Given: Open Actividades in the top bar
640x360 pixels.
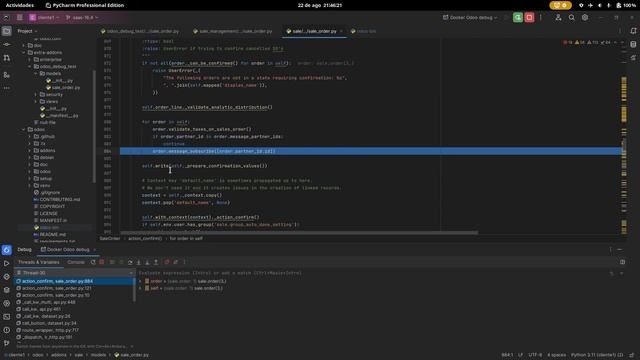Looking at the screenshot, I should pyautogui.click(x=20, y=5).
